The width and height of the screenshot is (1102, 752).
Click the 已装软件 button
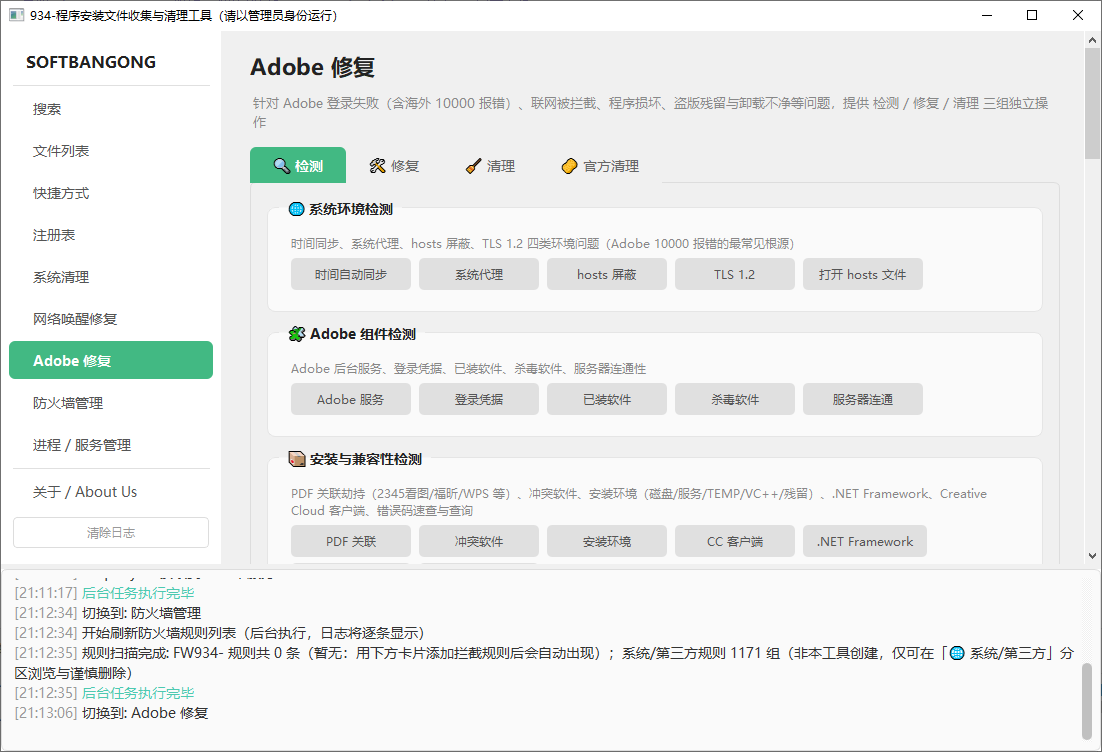tap(607, 399)
